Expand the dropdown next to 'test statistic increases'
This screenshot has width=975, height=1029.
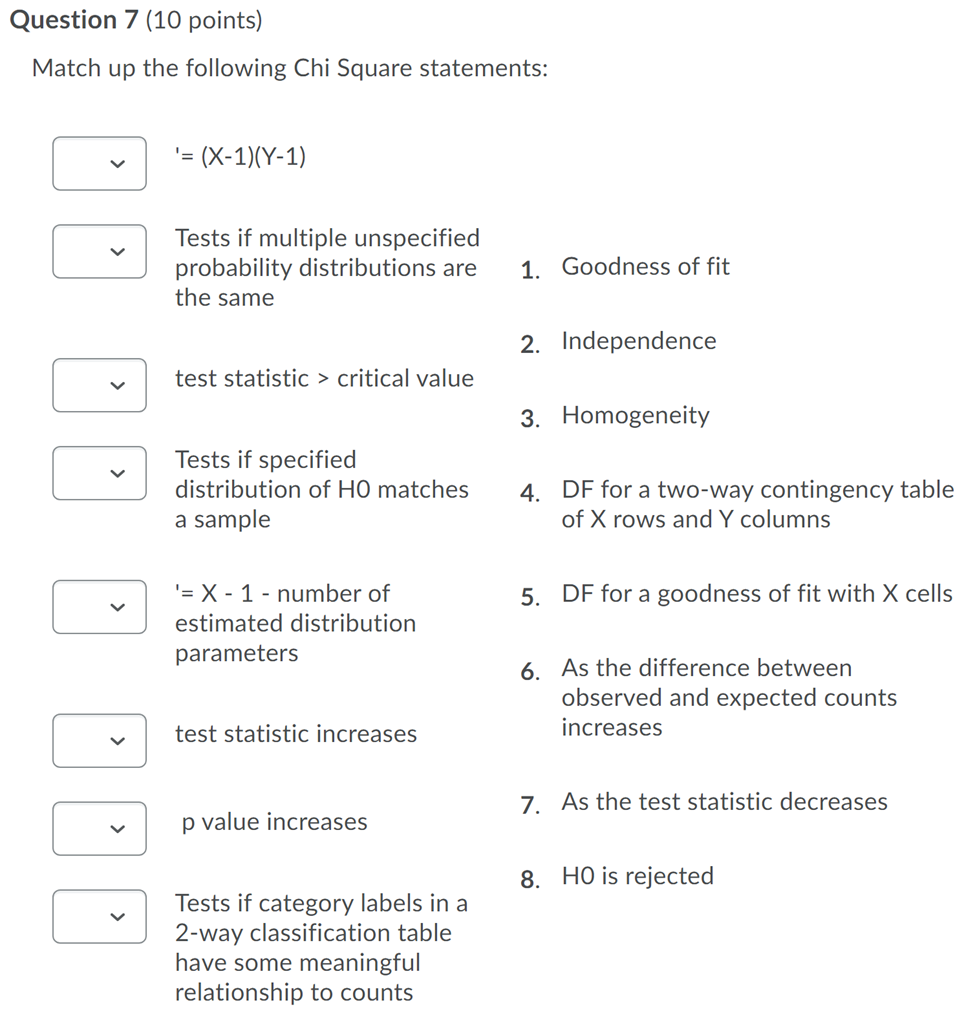point(99,740)
